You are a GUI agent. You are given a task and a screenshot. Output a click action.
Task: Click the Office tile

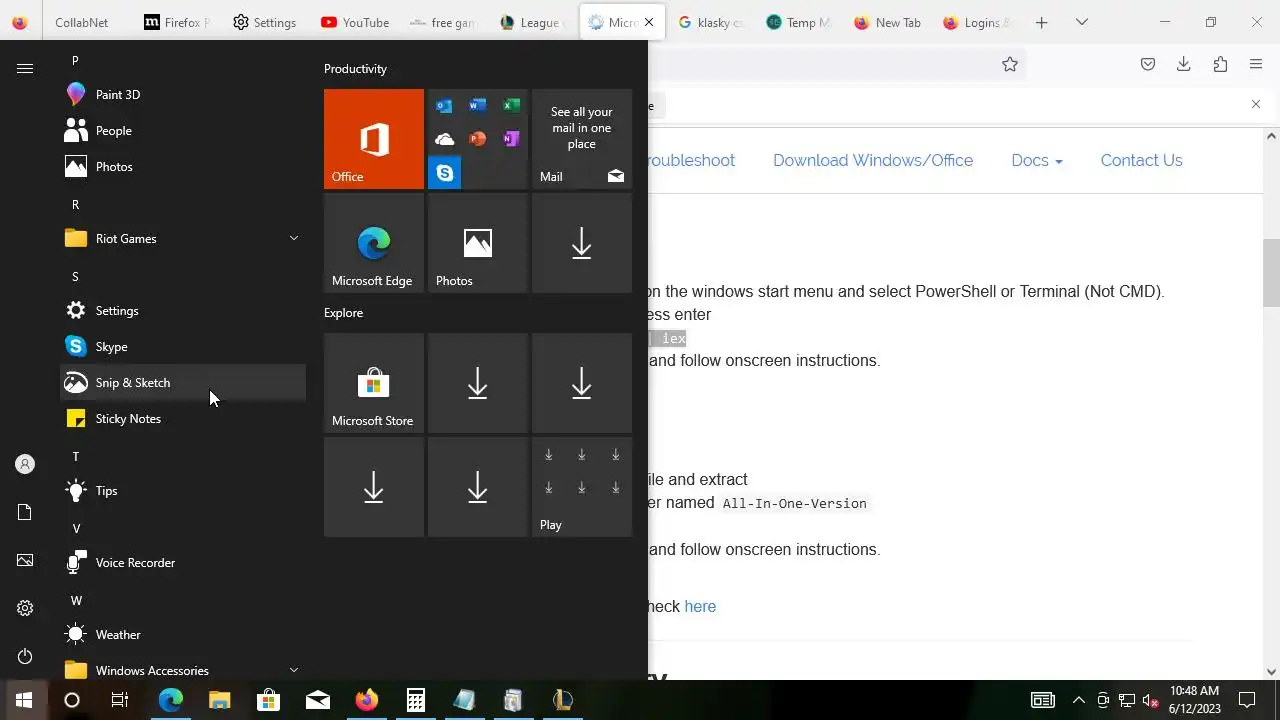coord(374,139)
